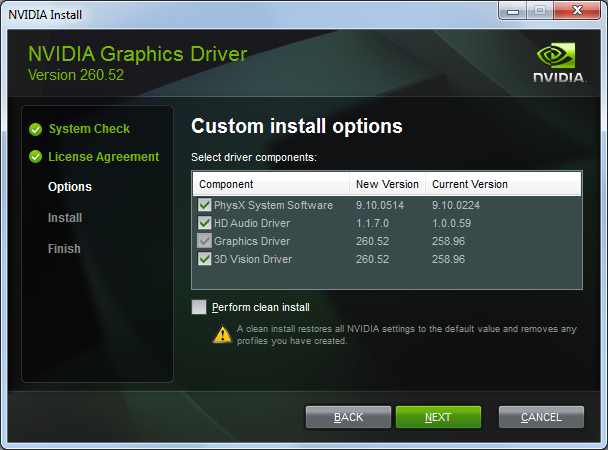The width and height of the screenshot is (608, 450).
Task: Click current version value 9.10.0224
Action: click(456, 205)
